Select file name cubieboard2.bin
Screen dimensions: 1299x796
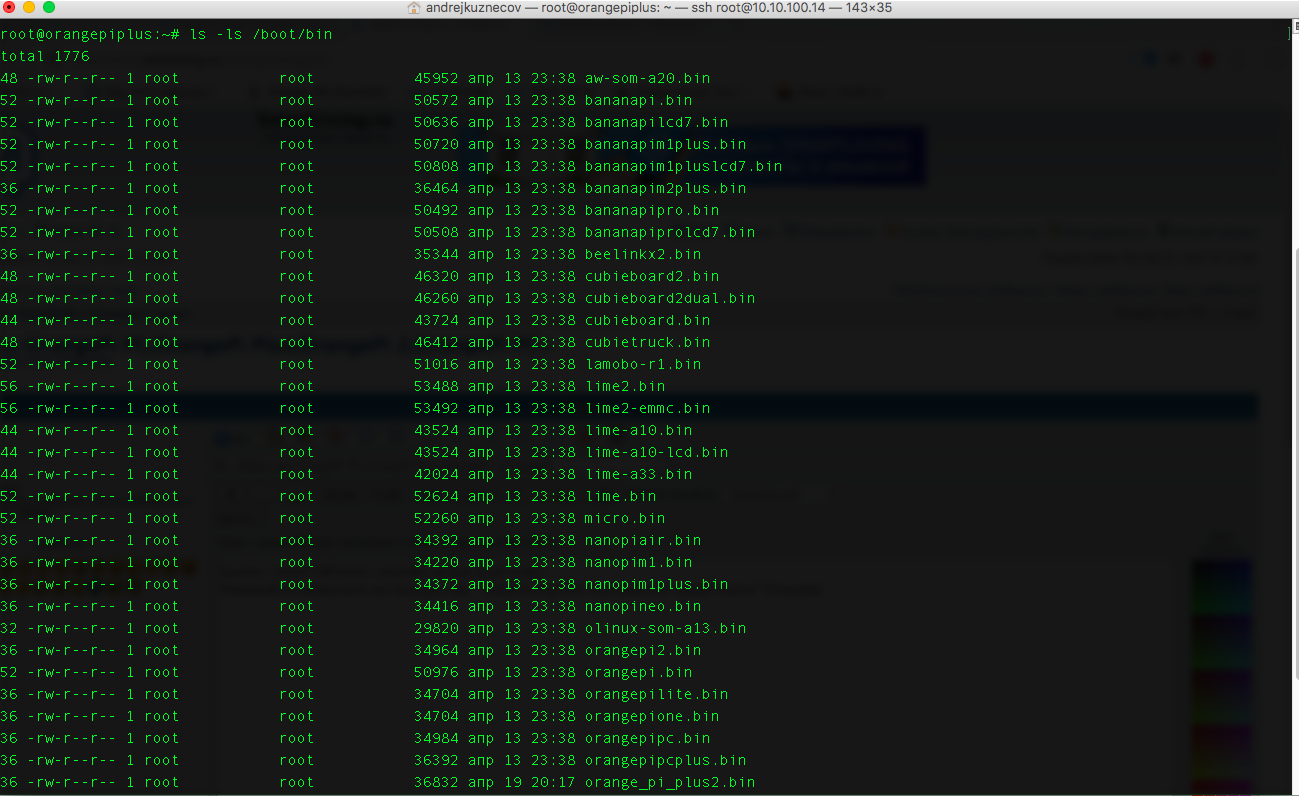pos(652,276)
